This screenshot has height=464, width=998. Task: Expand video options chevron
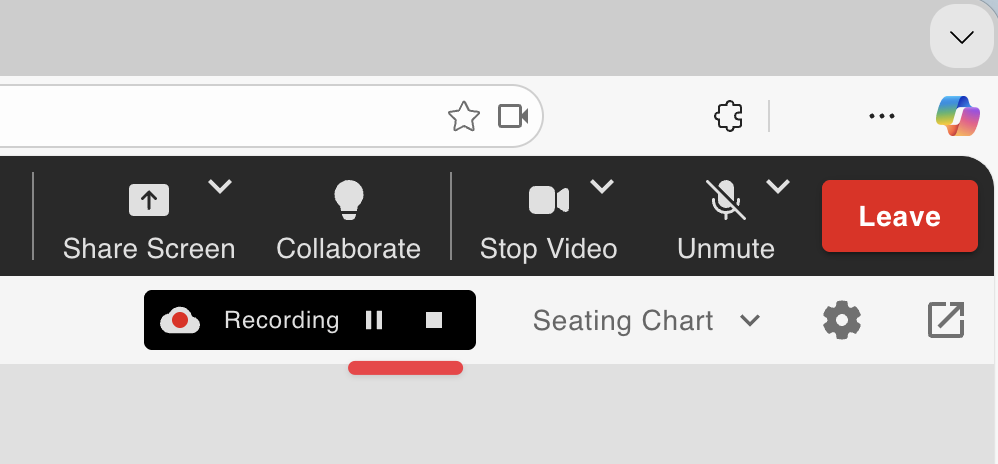click(x=601, y=186)
